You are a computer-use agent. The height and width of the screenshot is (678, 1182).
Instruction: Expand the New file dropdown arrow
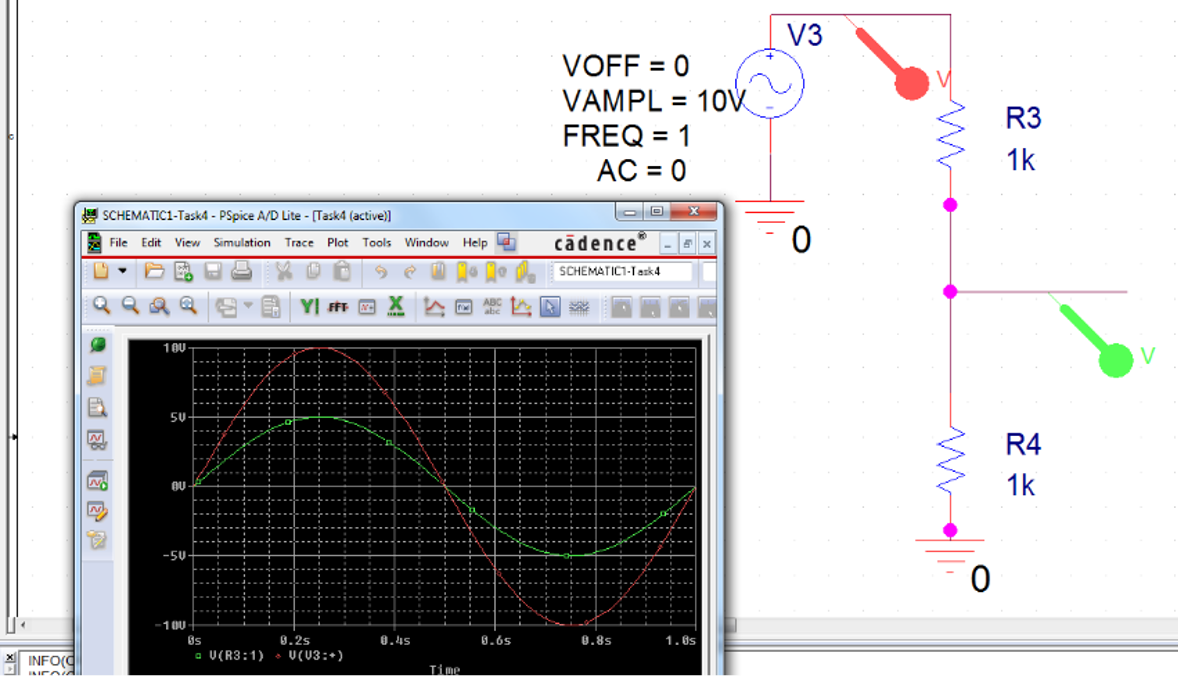click(123, 271)
